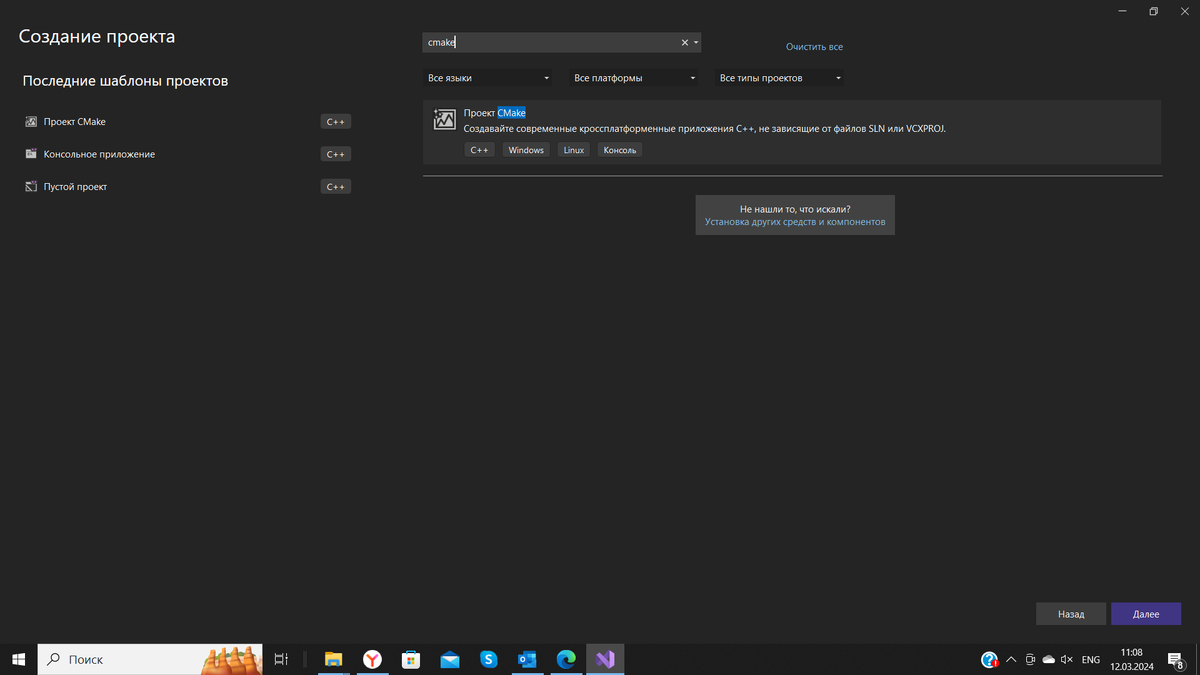
Task: Click the OneDrive cloud tray icon
Action: pos(1048,659)
